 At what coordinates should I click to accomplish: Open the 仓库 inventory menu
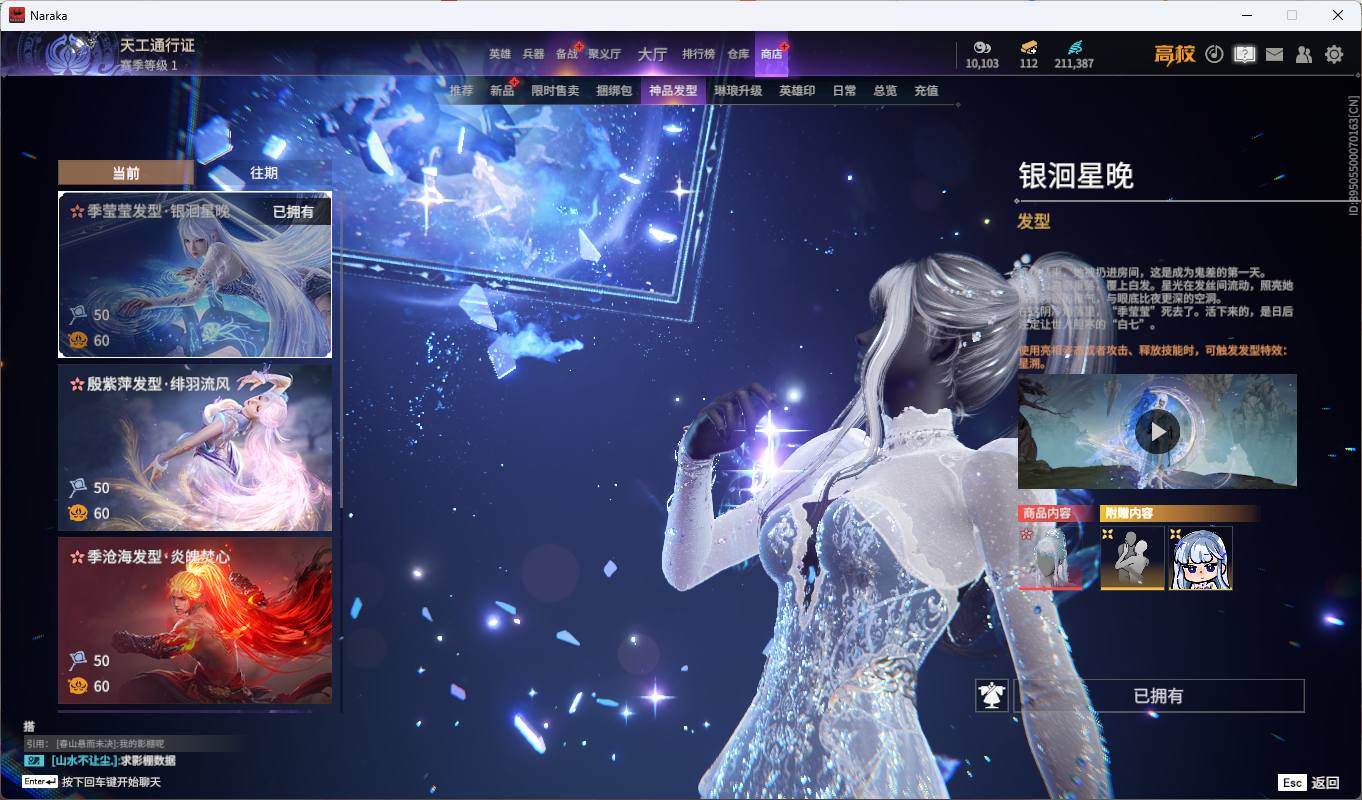click(x=738, y=54)
